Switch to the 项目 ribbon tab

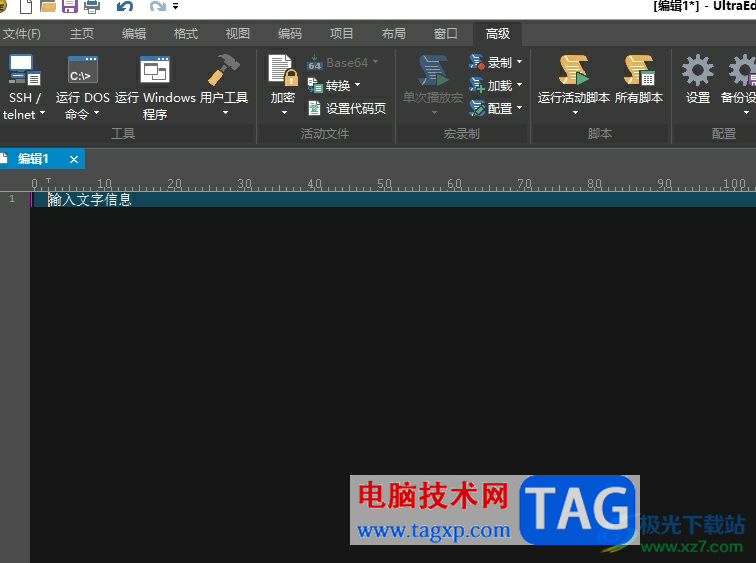coord(341,34)
